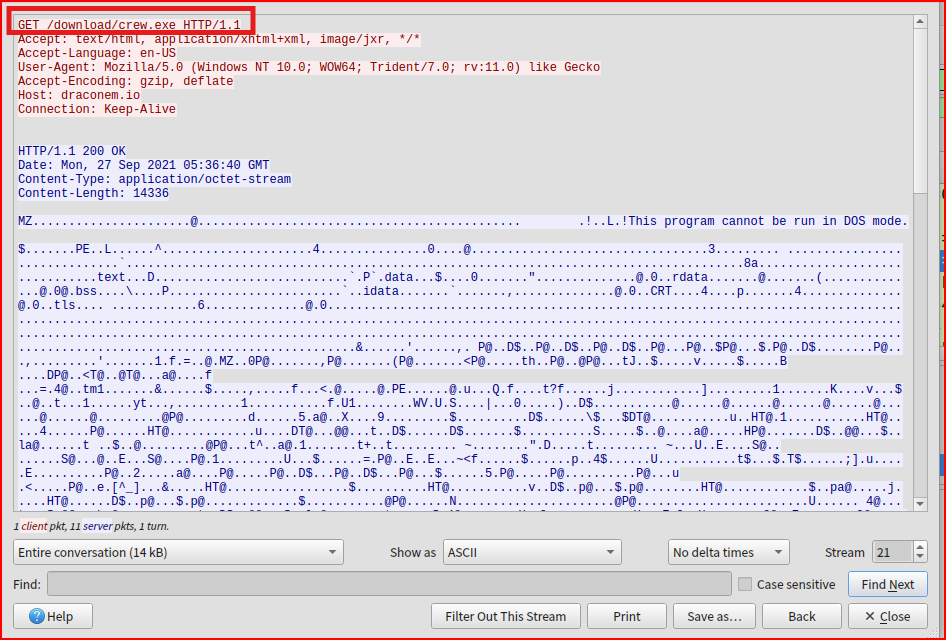Click inside the Find text field
Screen dimensions: 946x640
(388, 585)
